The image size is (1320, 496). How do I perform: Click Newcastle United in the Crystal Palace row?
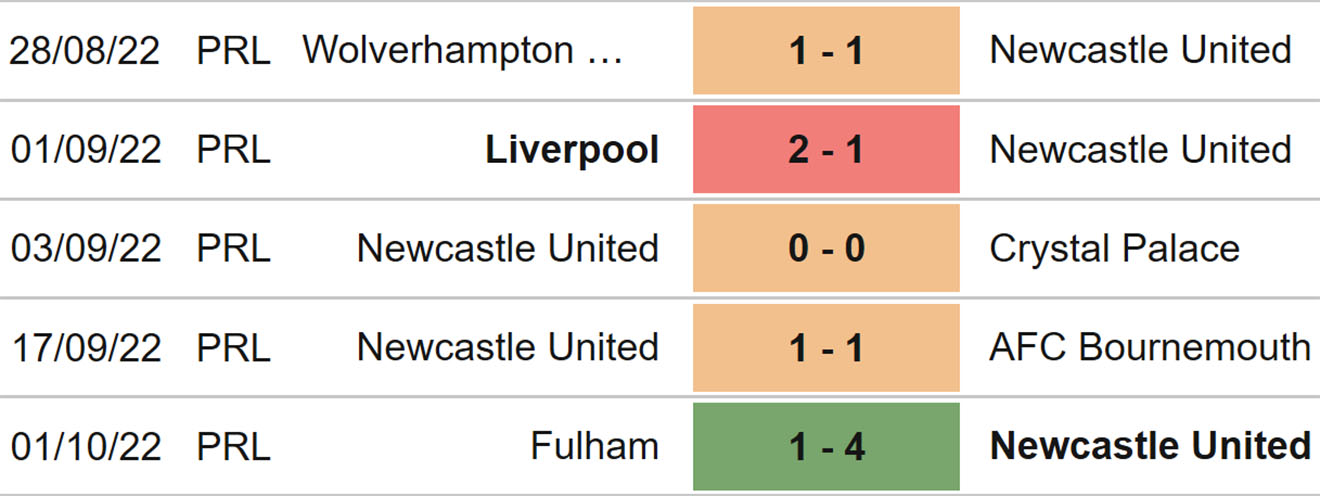(x=507, y=248)
